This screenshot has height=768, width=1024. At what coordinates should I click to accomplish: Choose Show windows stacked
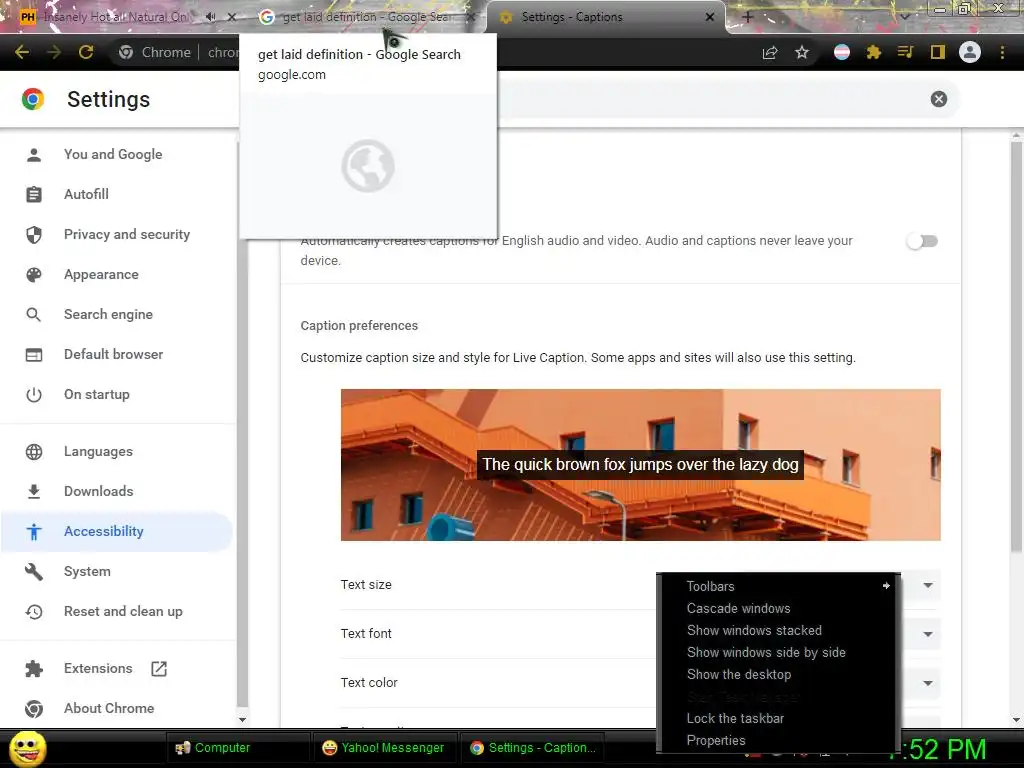pyautogui.click(x=778, y=631)
